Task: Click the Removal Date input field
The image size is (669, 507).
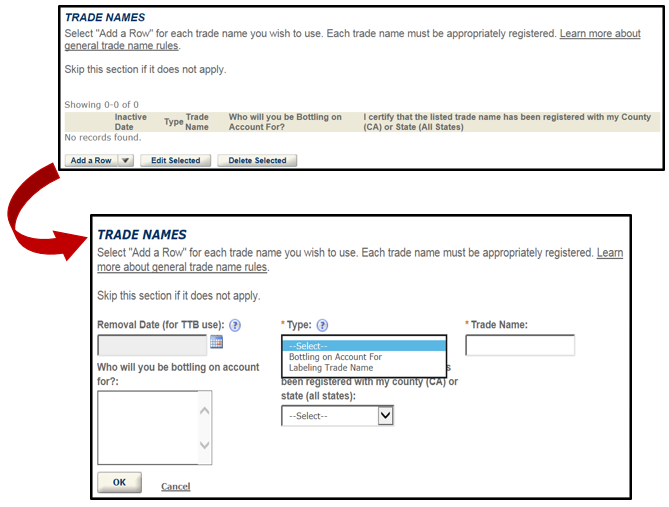Action: (152, 345)
